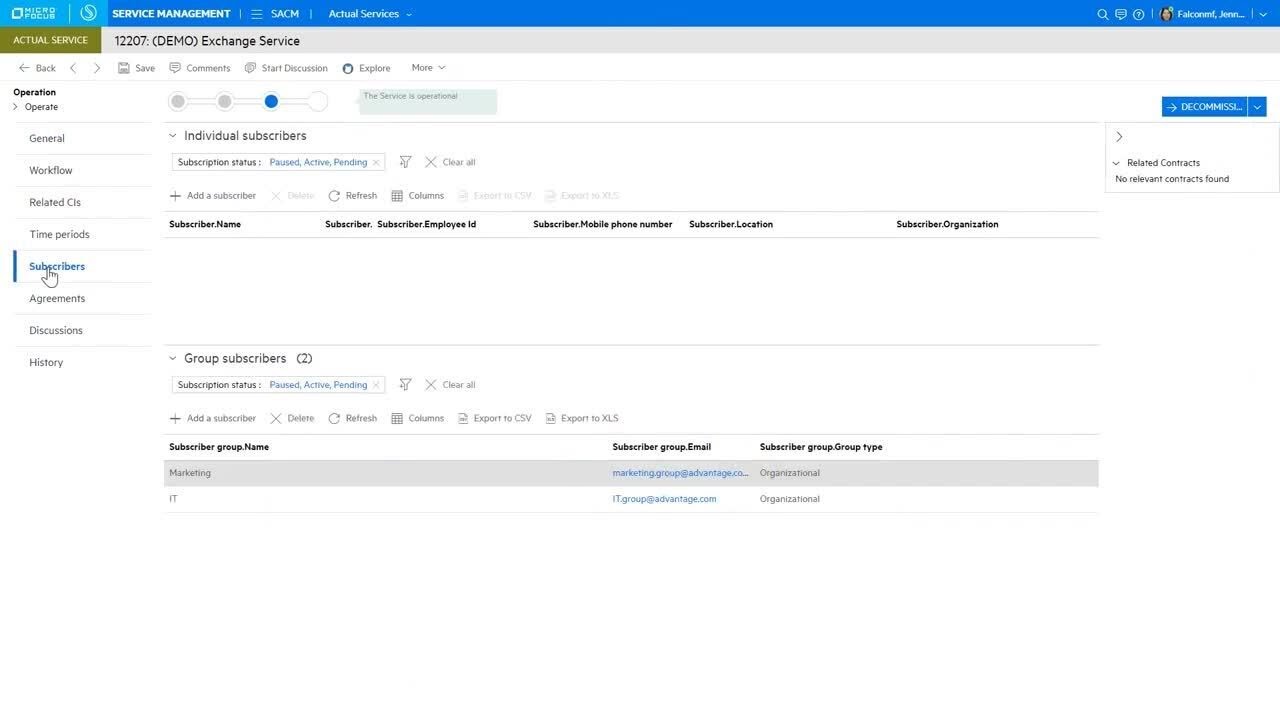The width and height of the screenshot is (1280, 720).
Task: Select the current blue workflow phase circle
Action: pos(271,101)
